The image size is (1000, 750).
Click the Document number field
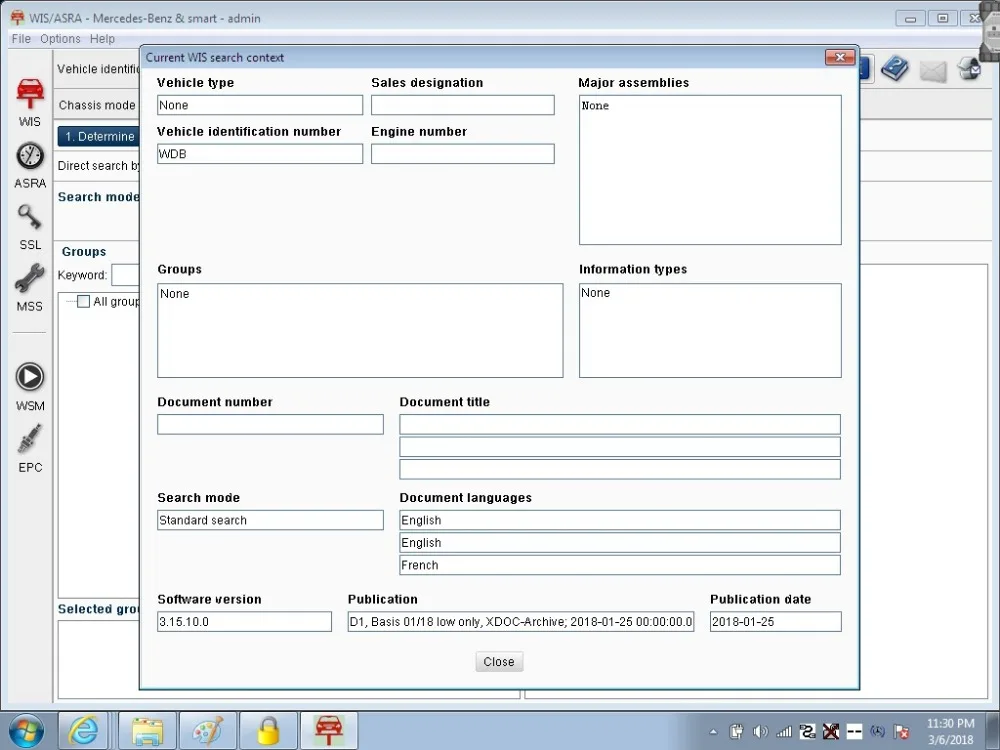pos(270,425)
